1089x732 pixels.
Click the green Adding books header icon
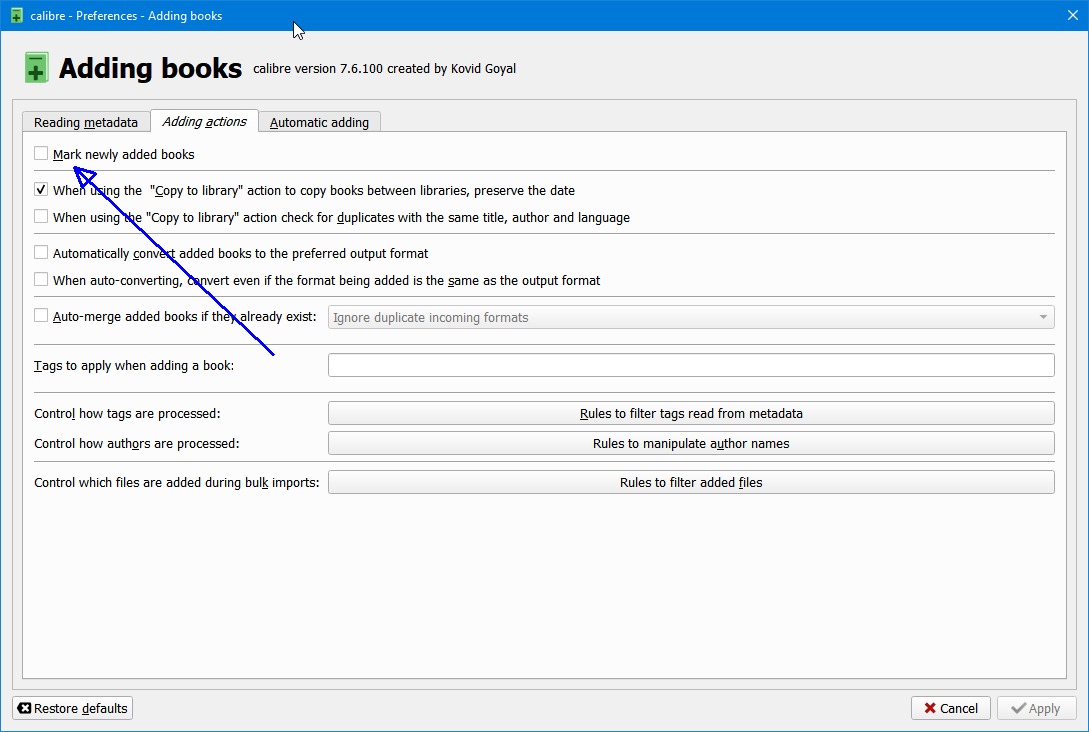36,68
